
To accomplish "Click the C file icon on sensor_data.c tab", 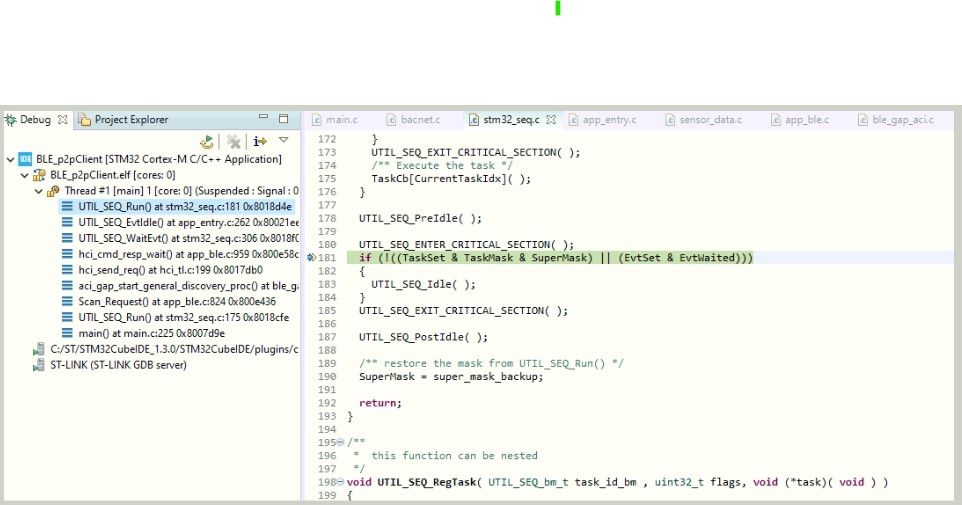I will point(671,120).
